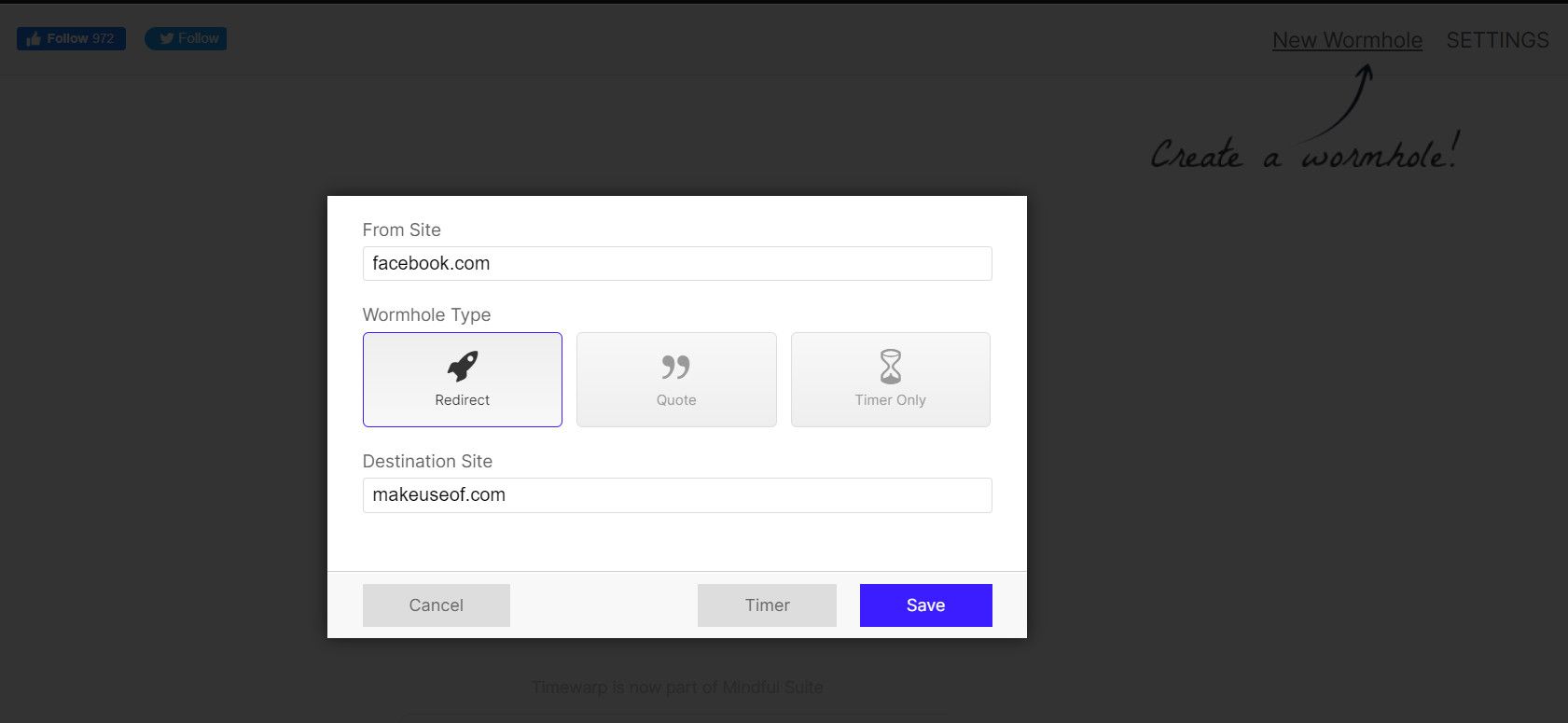Save the wormhole with the blue button
The width and height of the screenshot is (1568, 723).
[x=925, y=605]
